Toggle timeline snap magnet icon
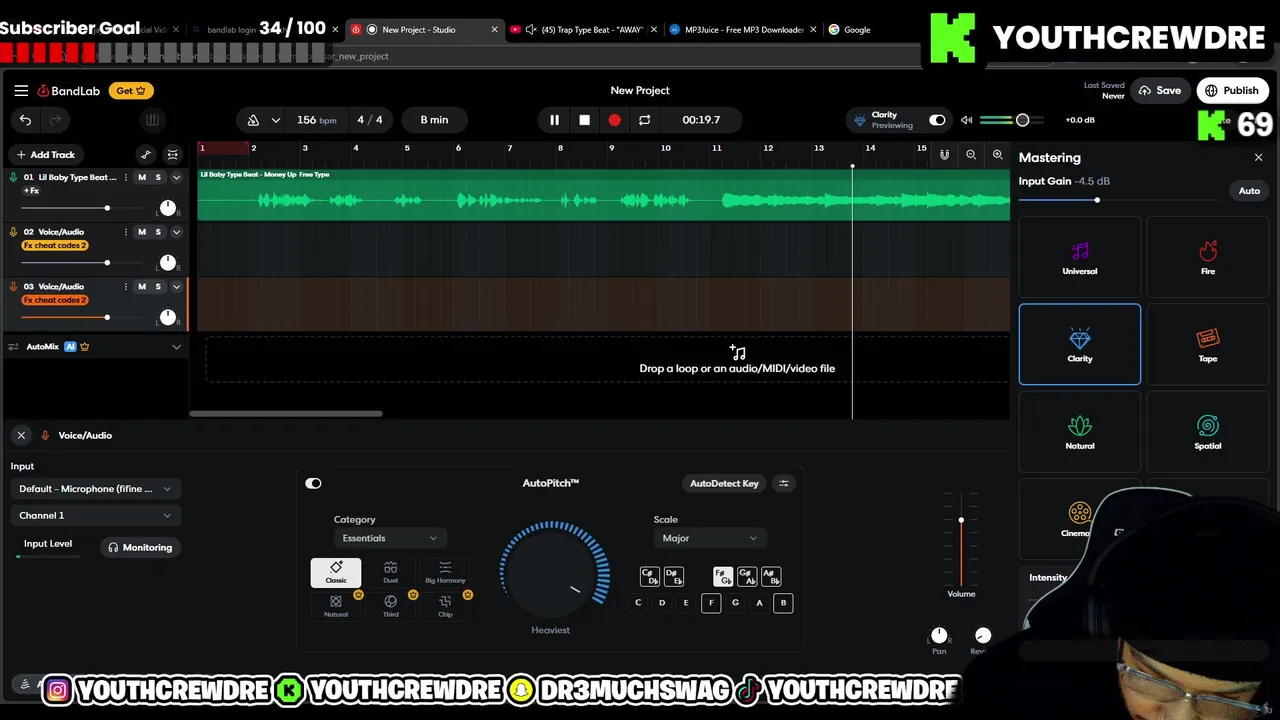The height and width of the screenshot is (720, 1280). [944, 155]
